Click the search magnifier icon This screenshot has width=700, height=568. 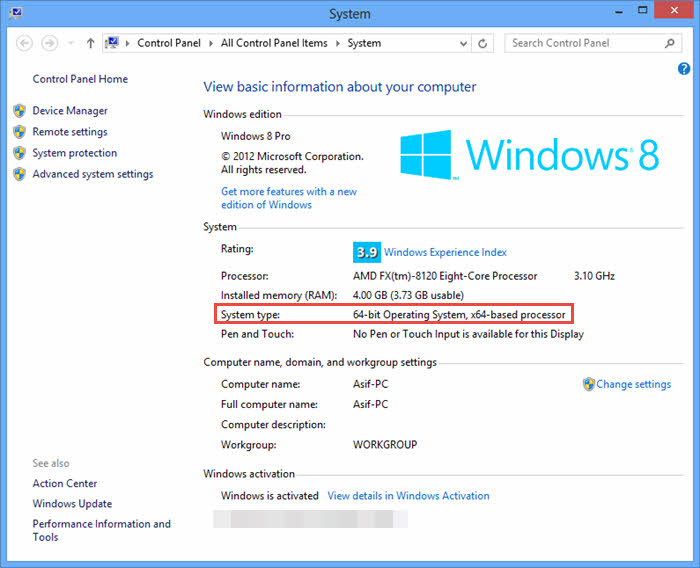669,43
